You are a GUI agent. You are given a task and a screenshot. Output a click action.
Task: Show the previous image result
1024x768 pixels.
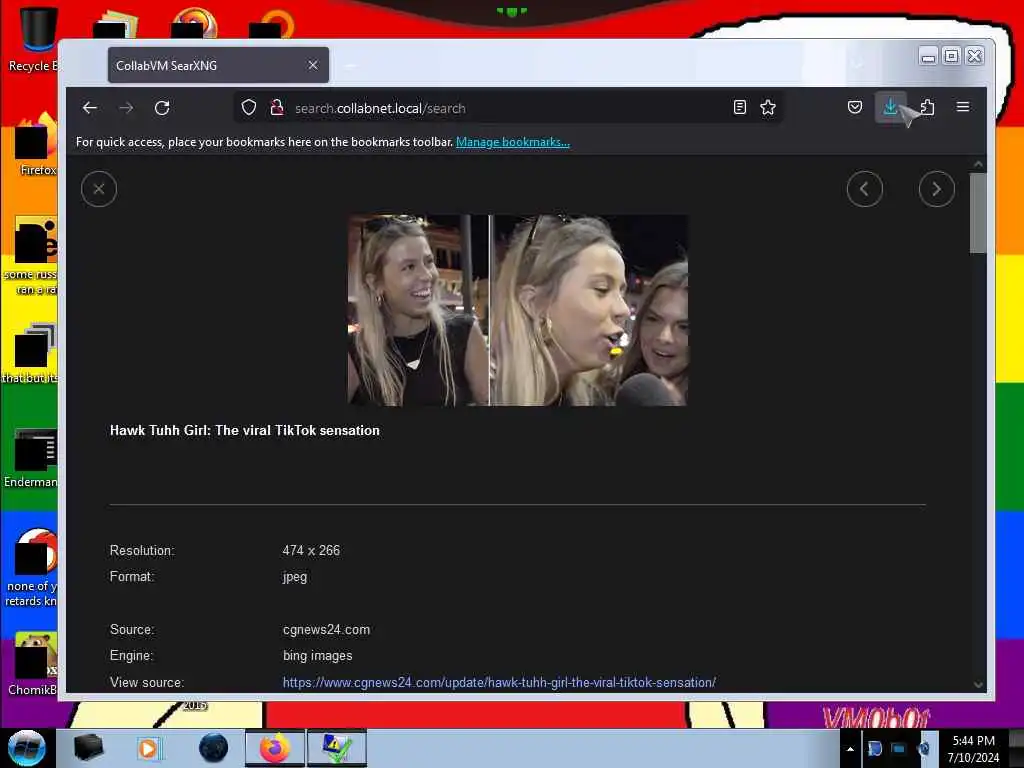(865, 189)
